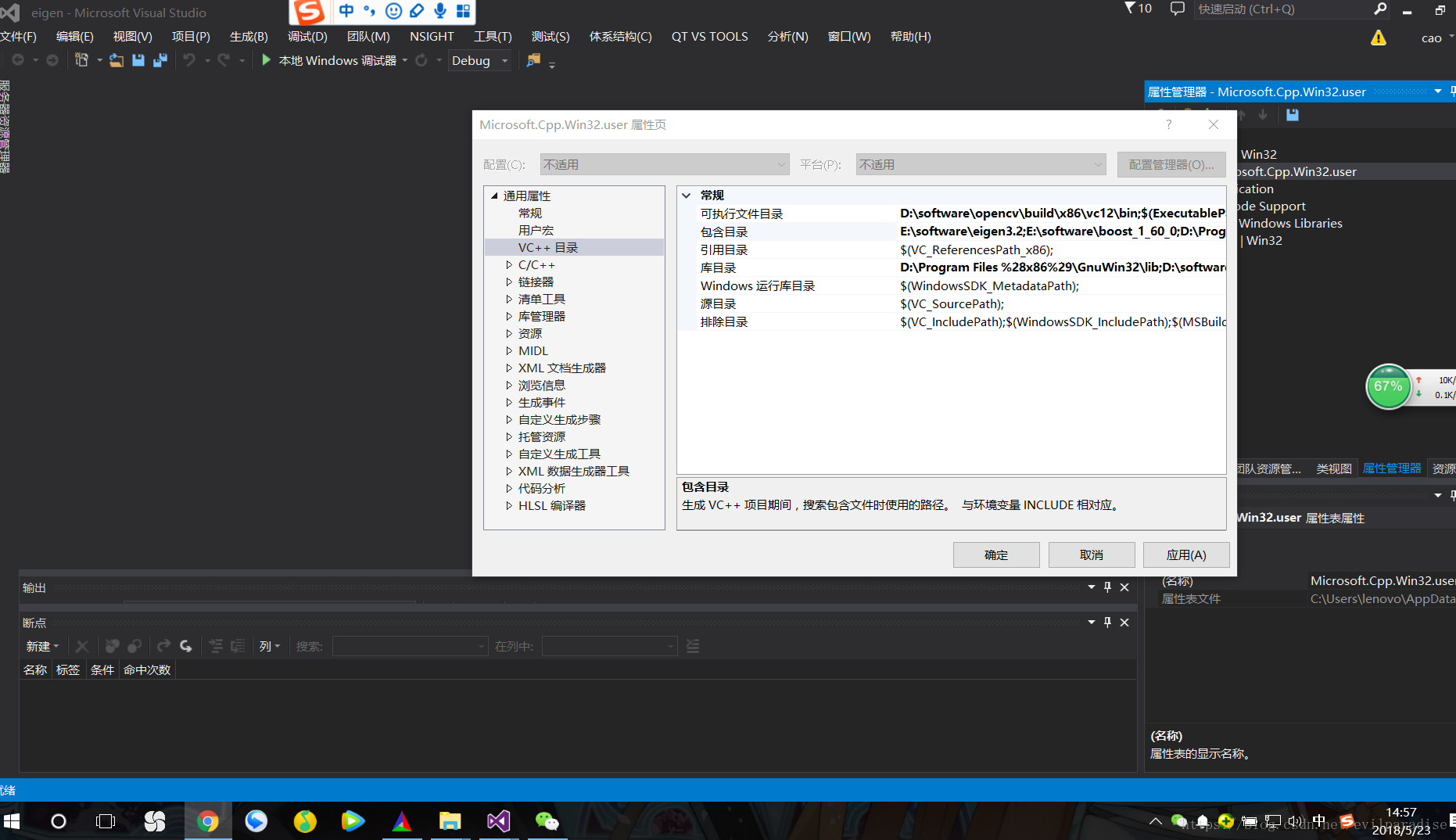This screenshot has height=840, width=1456.
Task: Close the Breakpoints panel
Action: pyautogui.click(x=1124, y=623)
